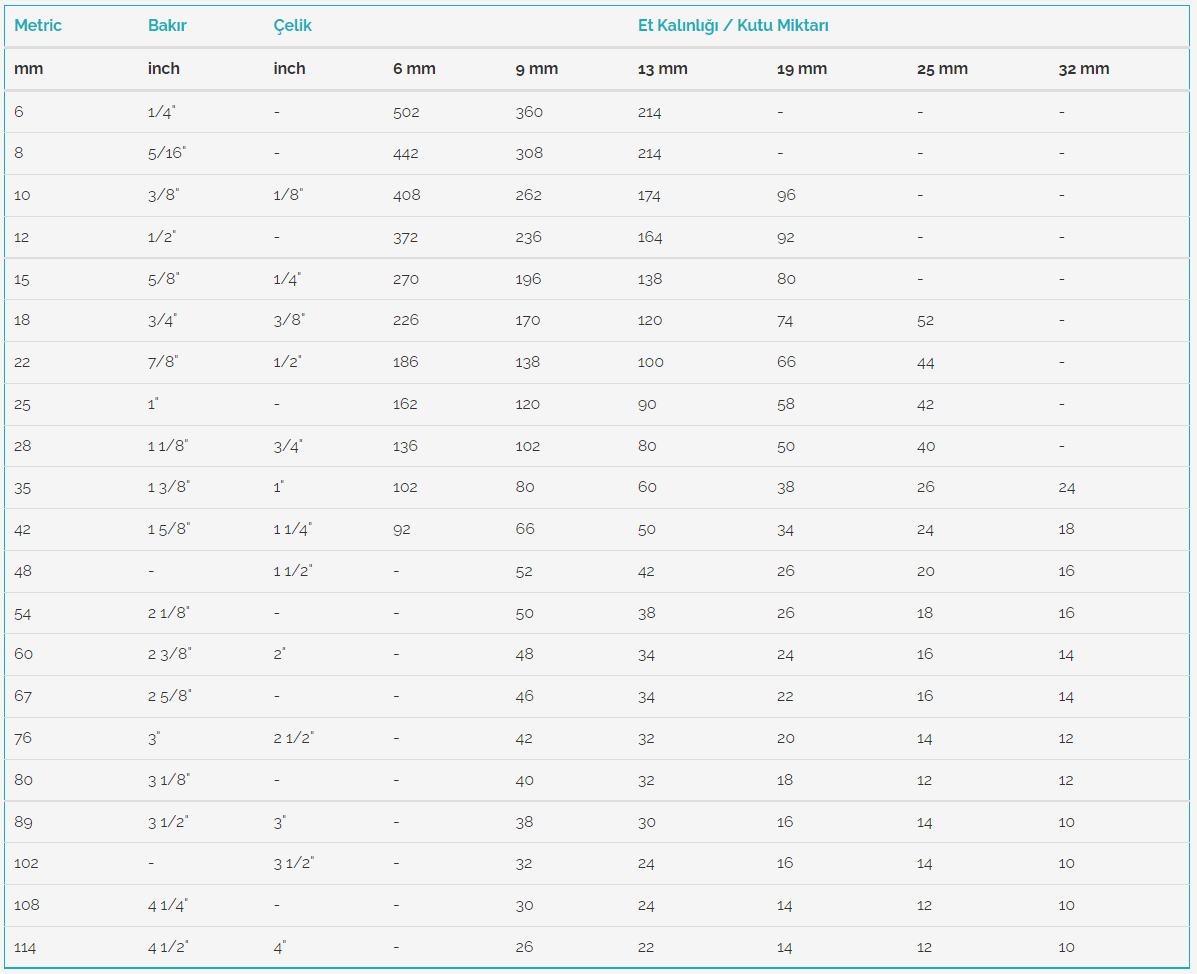The height and width of the screenshot is (974, 1197).
Task: Click the 96 value in the 19 mm column
Action: click(x=786, y=195)
